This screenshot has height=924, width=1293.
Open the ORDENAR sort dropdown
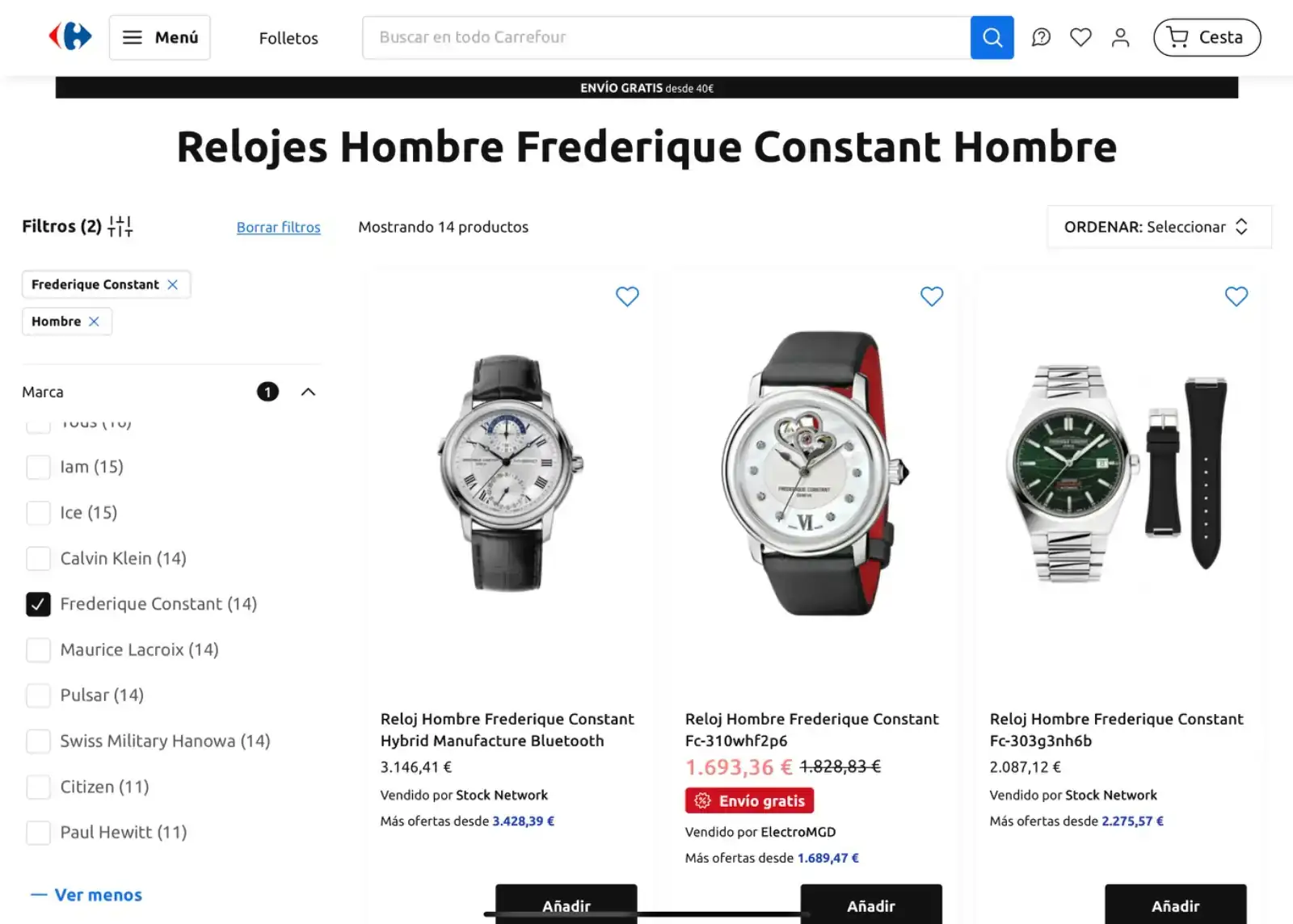[1159, 227]
